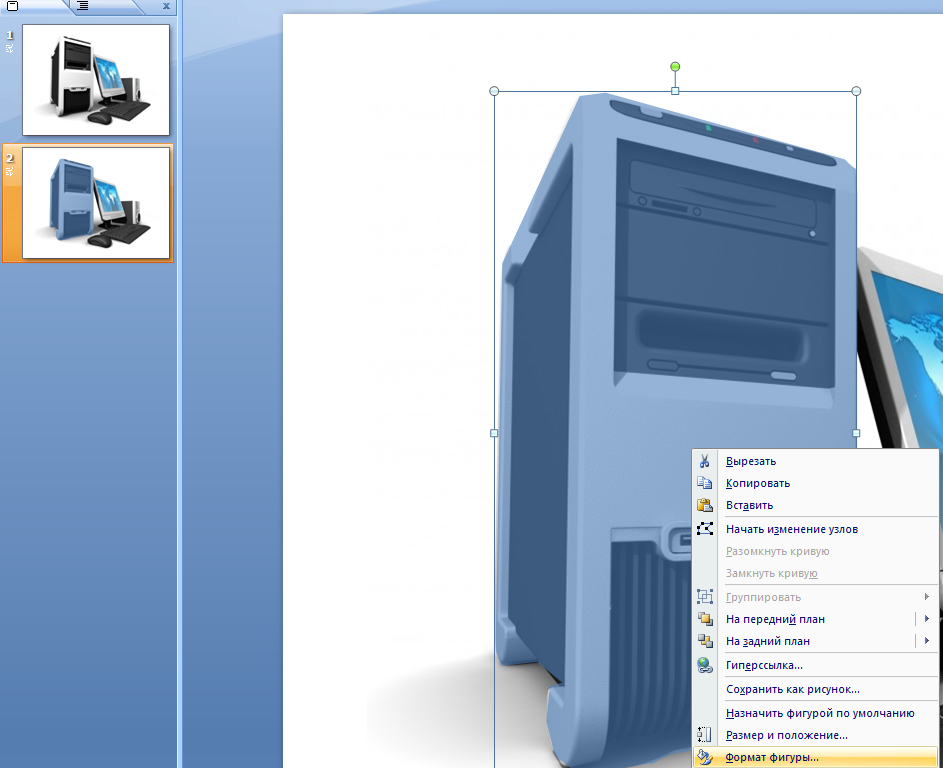Click the Cut scissors icon
943x768 pixels.
[704, 461]
